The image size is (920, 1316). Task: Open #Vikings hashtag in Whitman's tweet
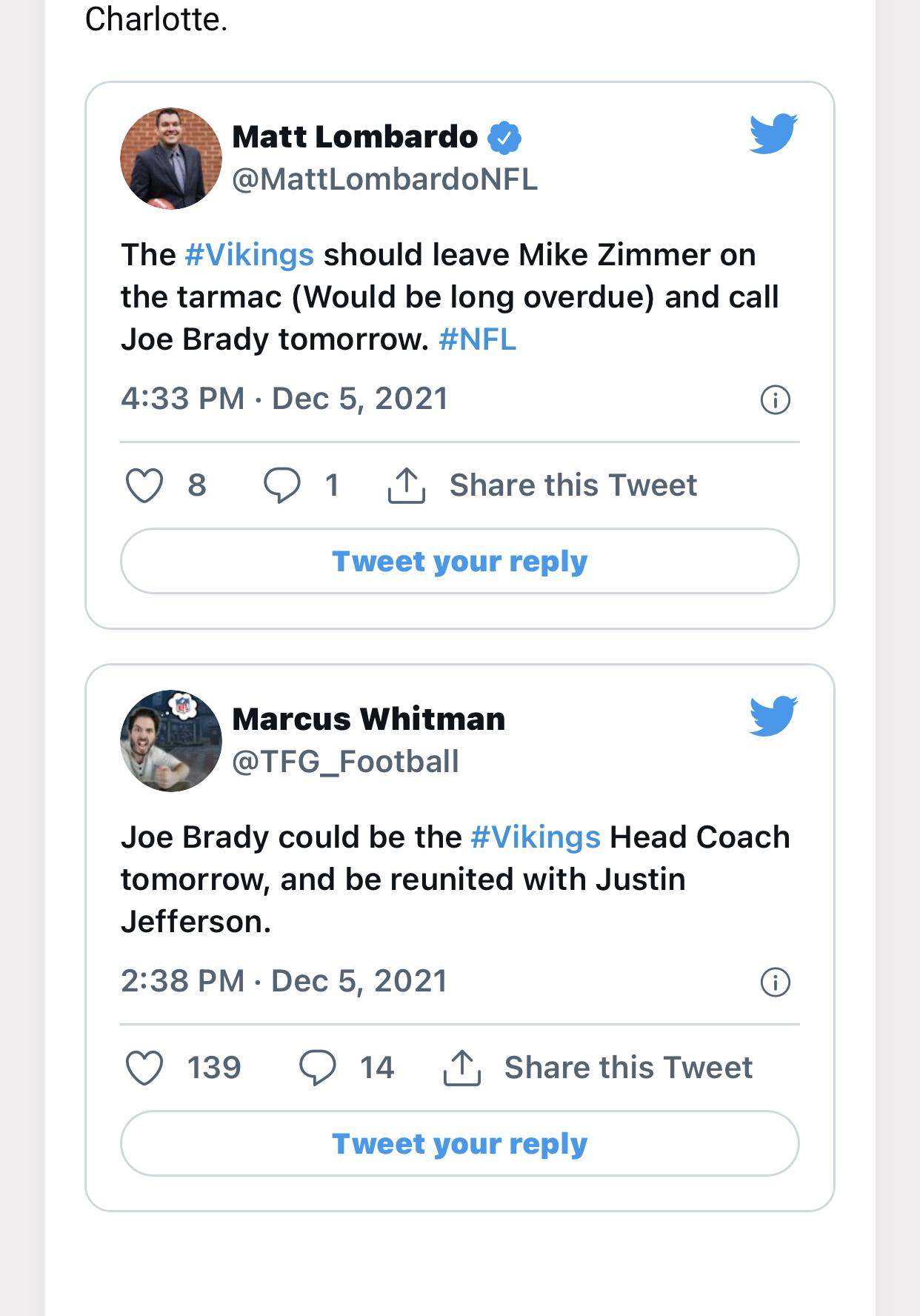[536, 837]
